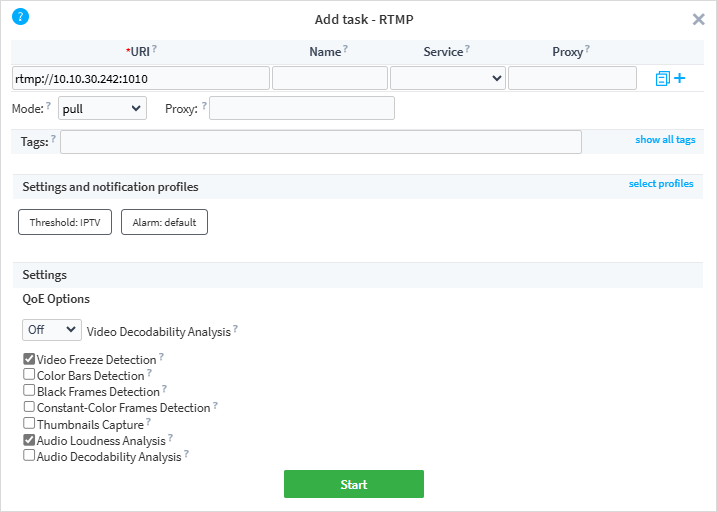Viewport: 717px width, 512px height.
Task: Uncheck Video Freeze Detection
Action: (x=29, y=359)
